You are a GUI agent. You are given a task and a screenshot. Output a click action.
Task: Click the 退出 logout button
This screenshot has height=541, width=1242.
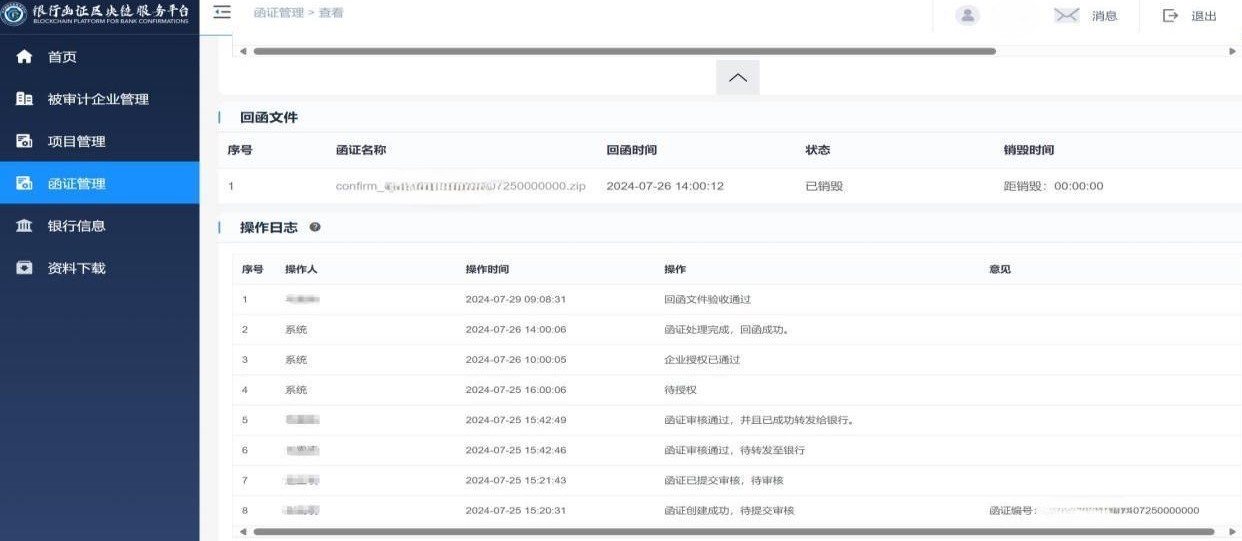coord(1191,16)
